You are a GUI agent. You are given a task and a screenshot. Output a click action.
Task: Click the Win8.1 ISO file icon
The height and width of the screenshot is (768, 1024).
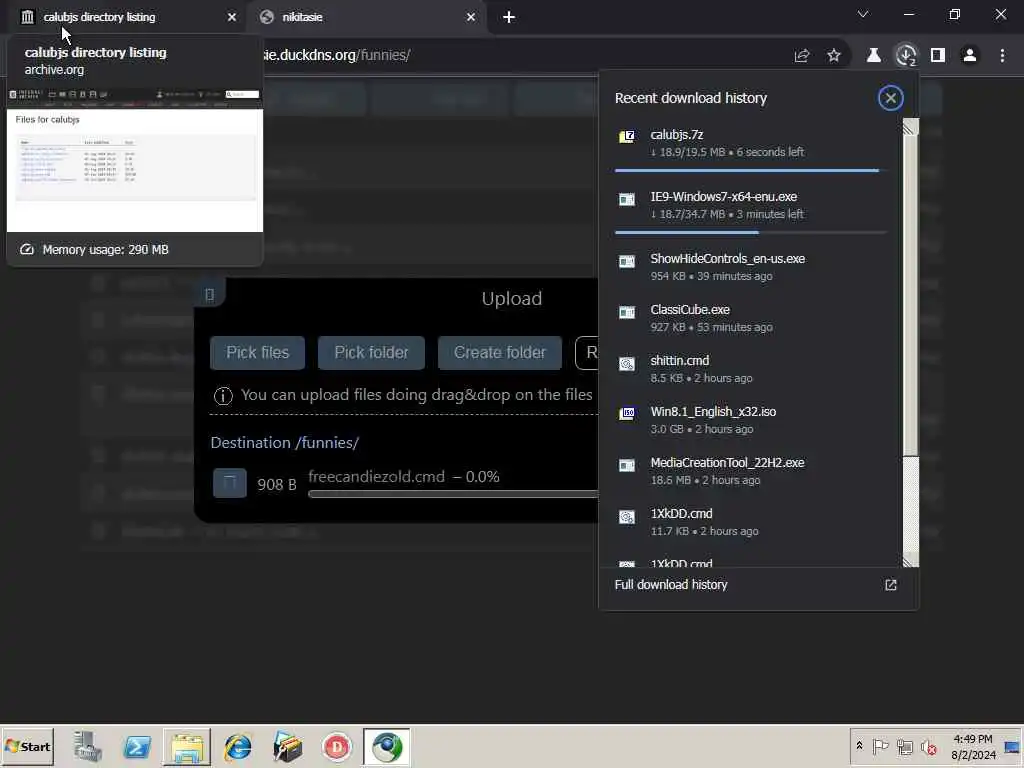[x=627, y=413]
